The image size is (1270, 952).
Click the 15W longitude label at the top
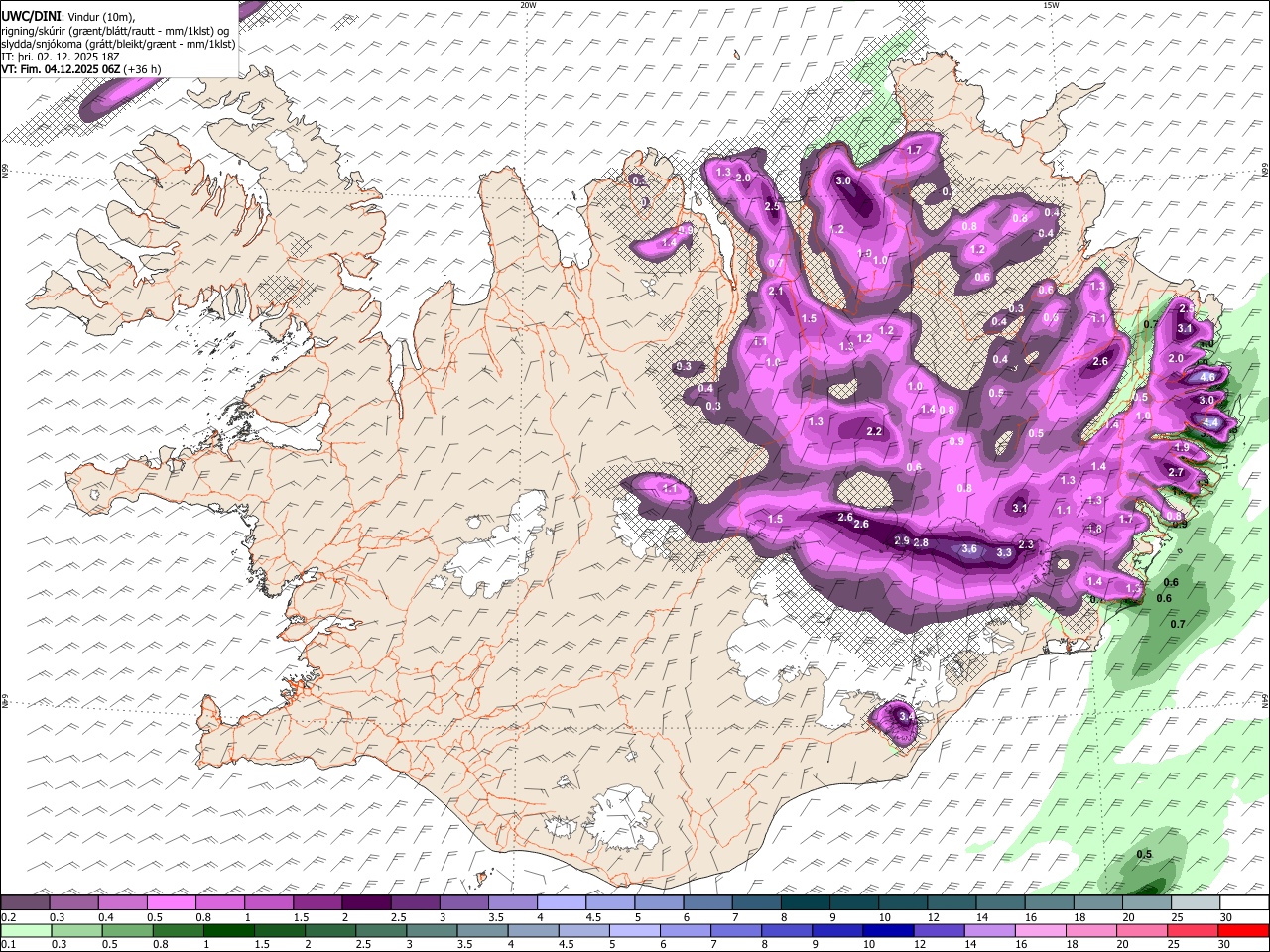click(x=1050, y=5)
